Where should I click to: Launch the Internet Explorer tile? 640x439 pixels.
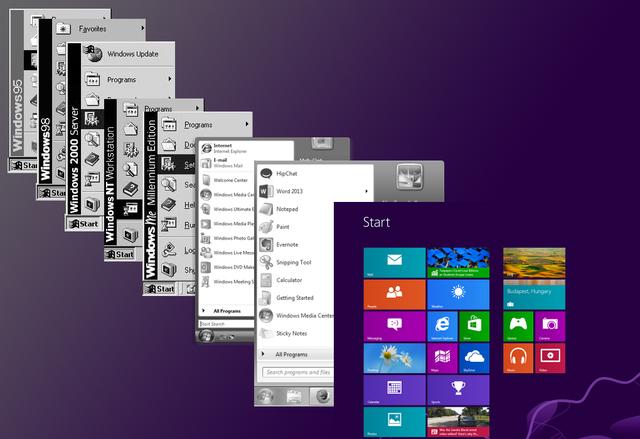click(443, 326)
